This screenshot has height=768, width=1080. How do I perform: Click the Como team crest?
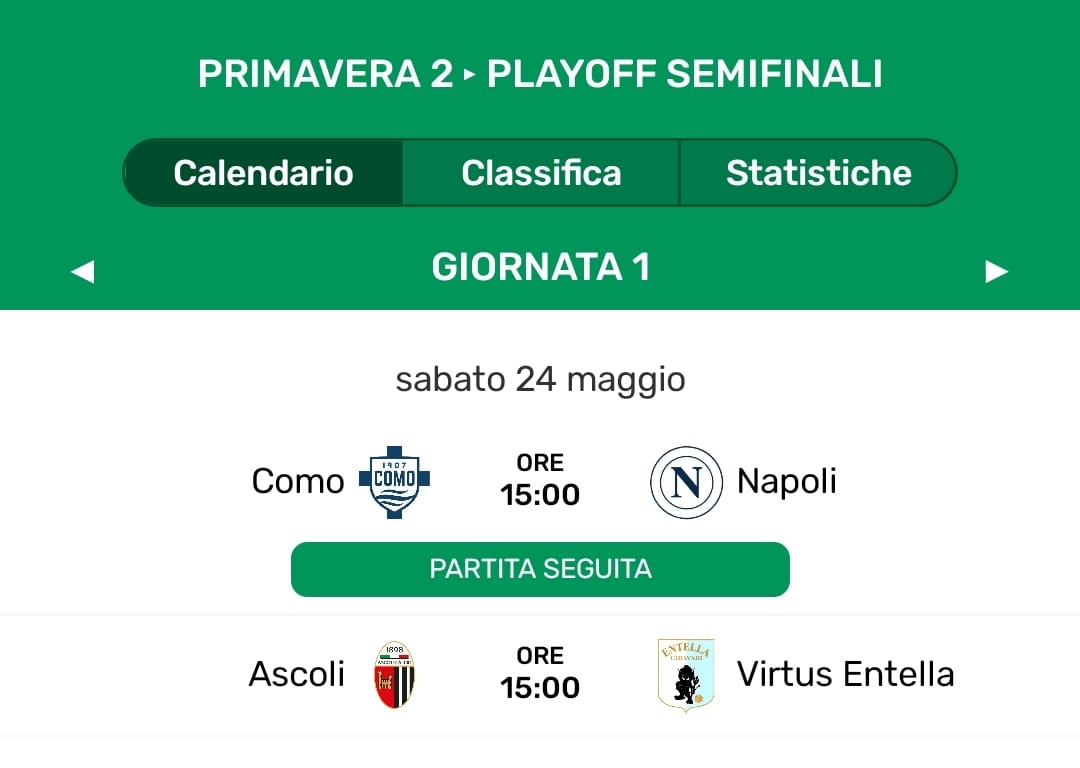pos(394,481)
